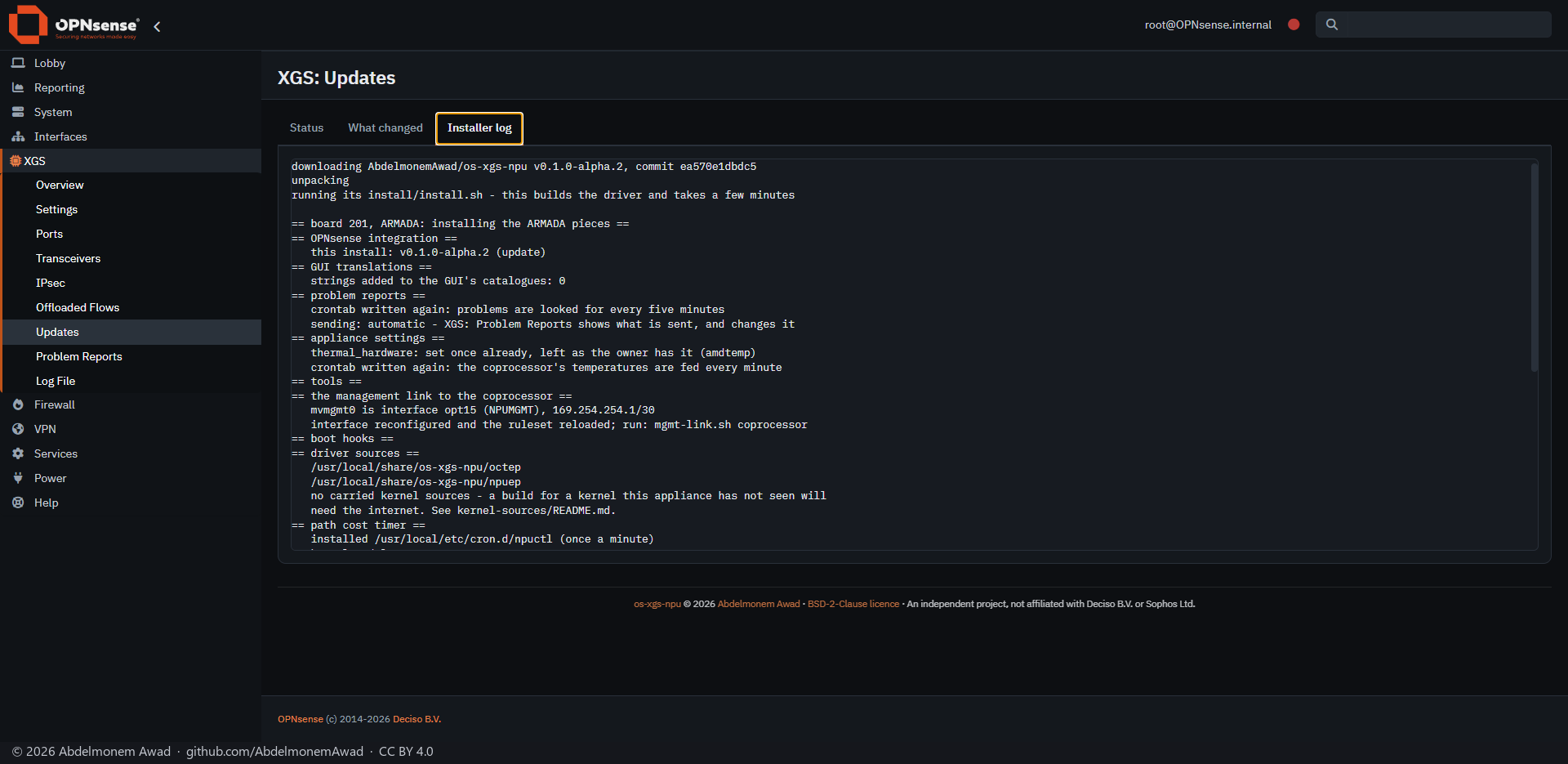Open the os-xgs-npu footer link
Viewport: 1568px width, 764px height.
(657, 604)
